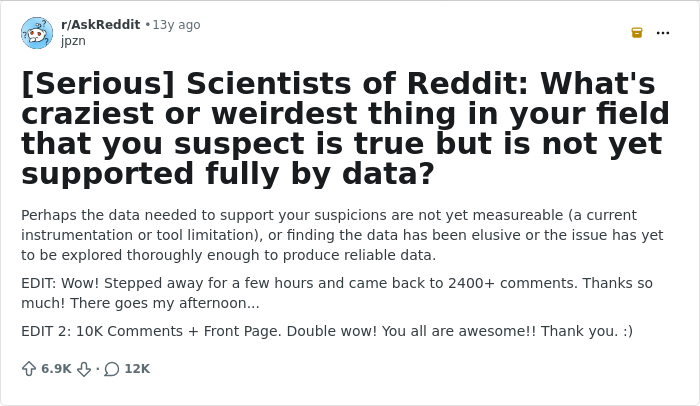Click the comments speech bubble icon

(111, 369)
